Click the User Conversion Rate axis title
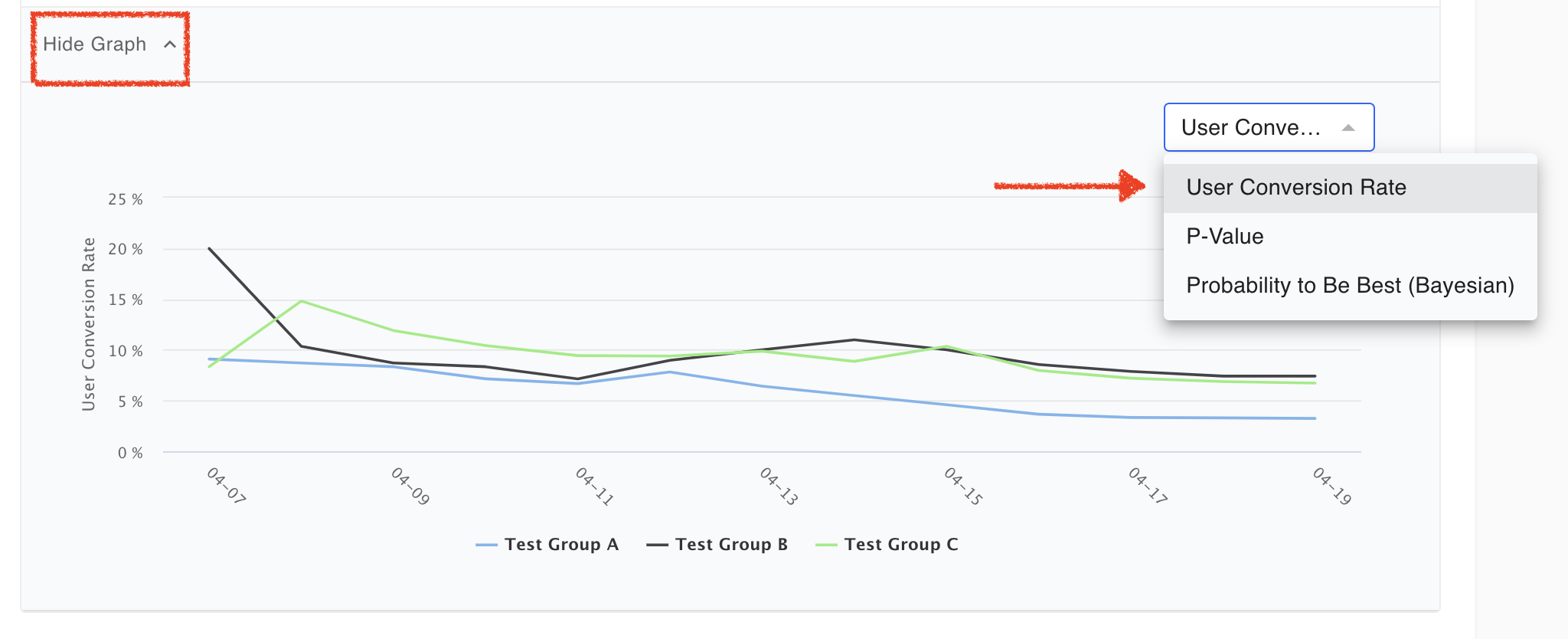 coord(89,324)
